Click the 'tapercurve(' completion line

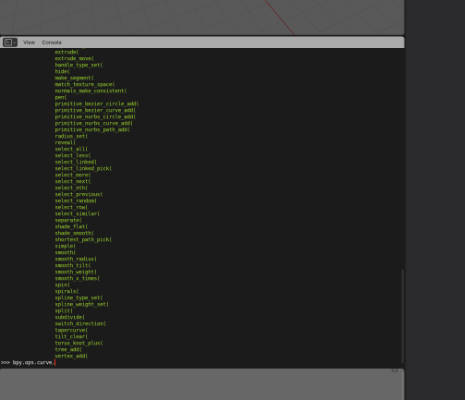pyautogui.click(x=71, y=330)
